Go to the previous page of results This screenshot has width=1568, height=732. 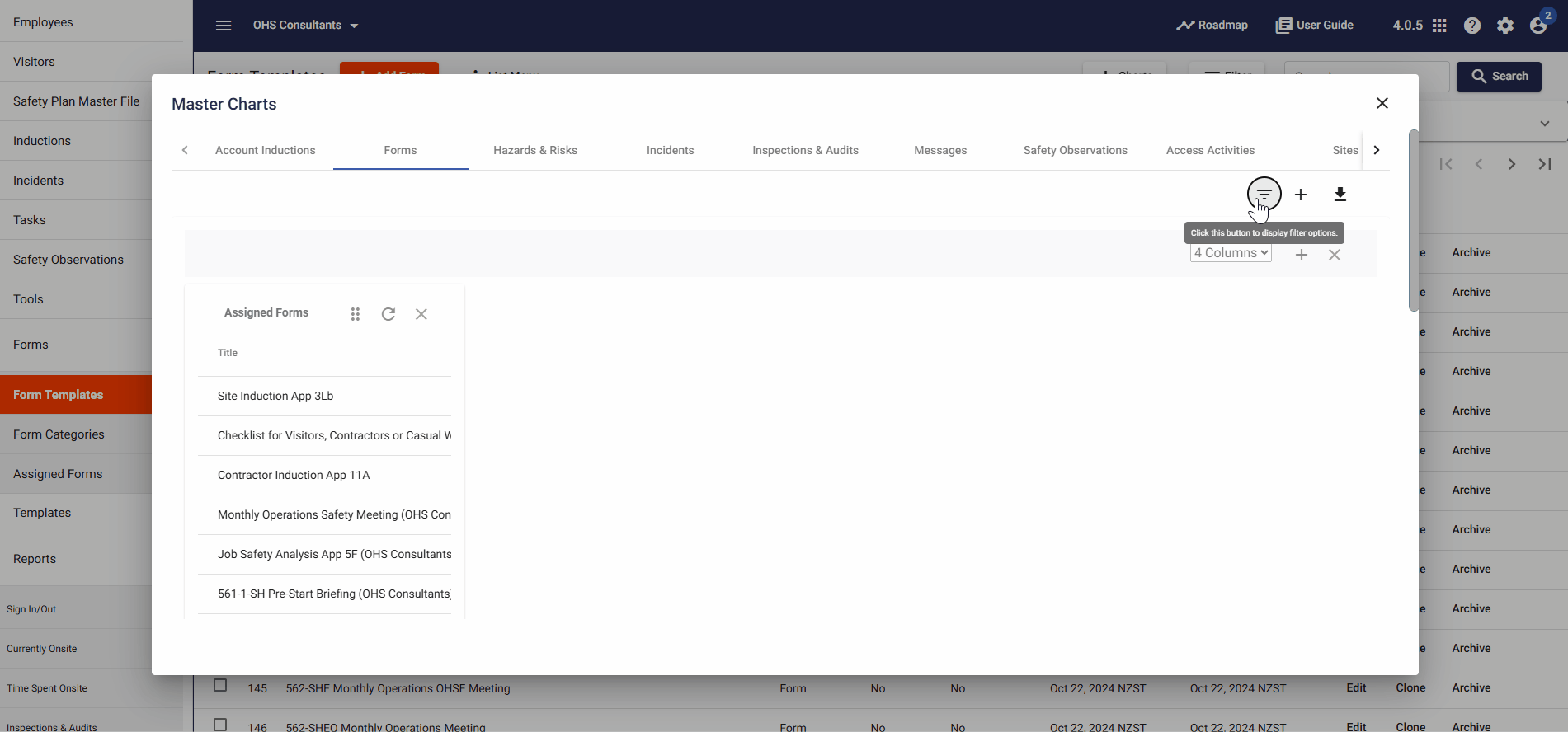coord(1479,164)
